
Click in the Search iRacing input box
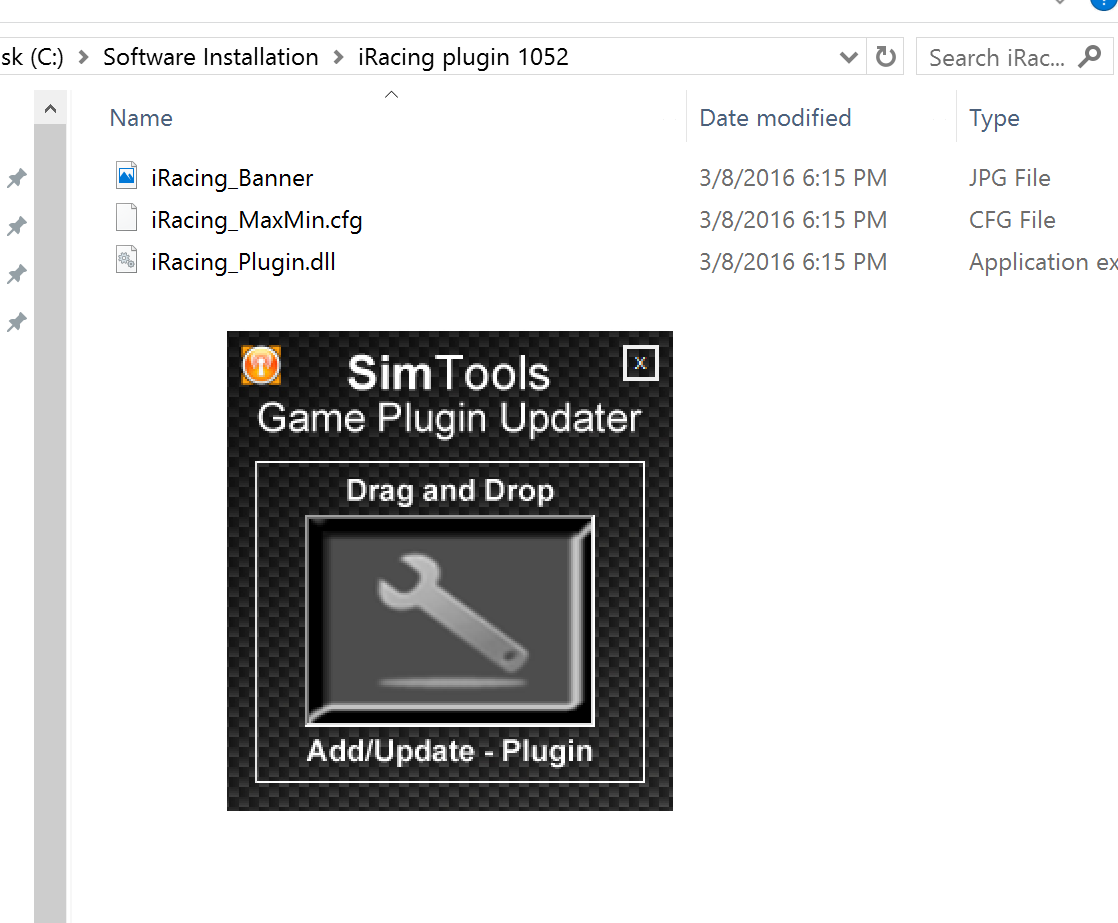pos(995,58)
